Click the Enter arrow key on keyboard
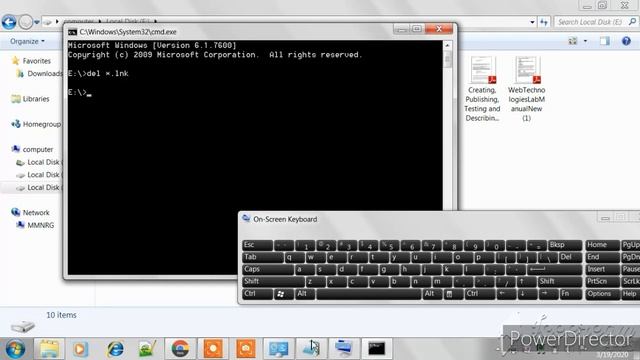 tap(554, 269)
